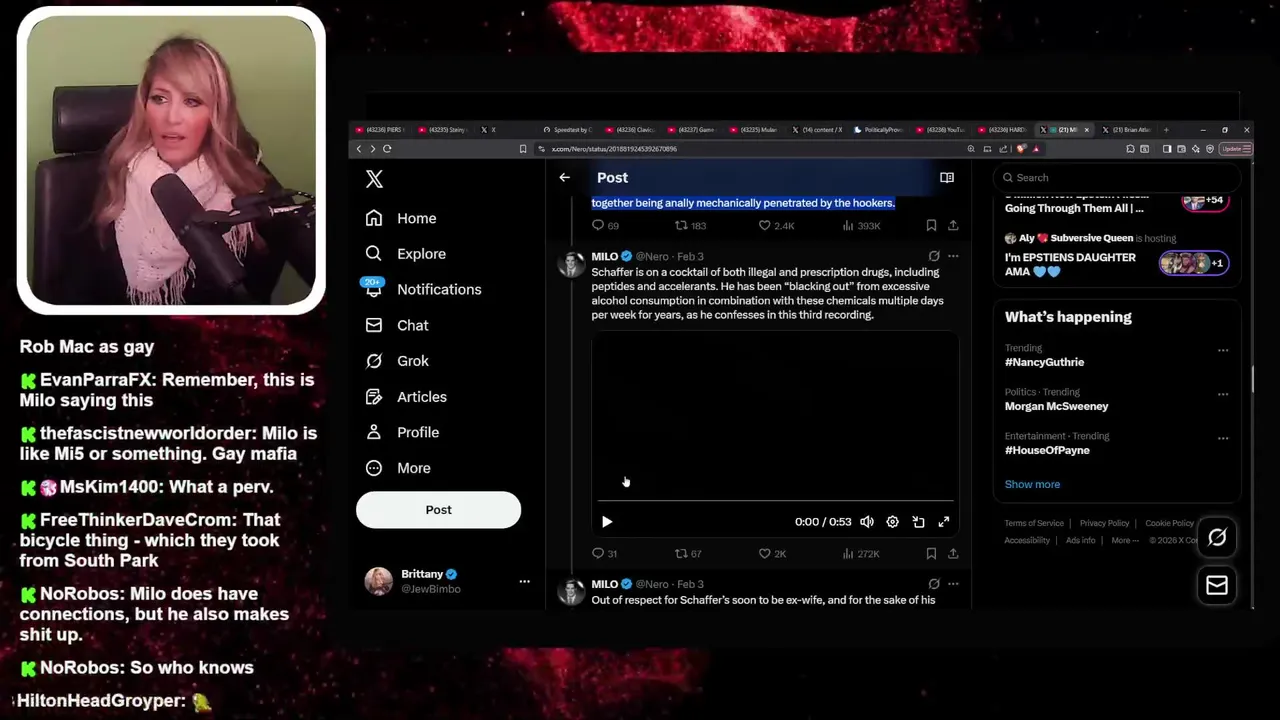Screen dimensions: 1280x720
Task: Play the 0:53 video
Action: (x=607, y=522)
